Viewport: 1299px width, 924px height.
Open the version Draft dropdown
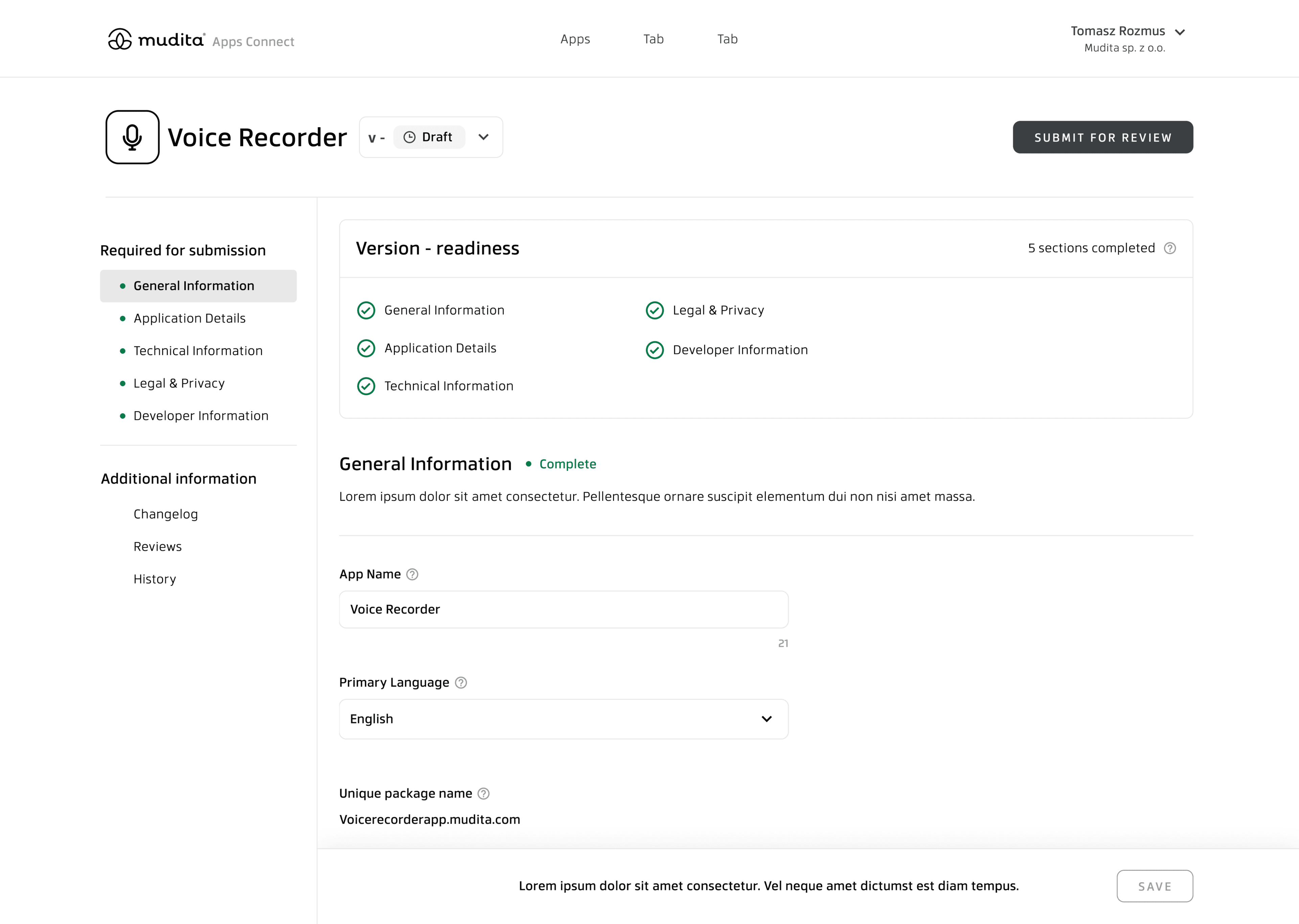[x=431, y=137]
